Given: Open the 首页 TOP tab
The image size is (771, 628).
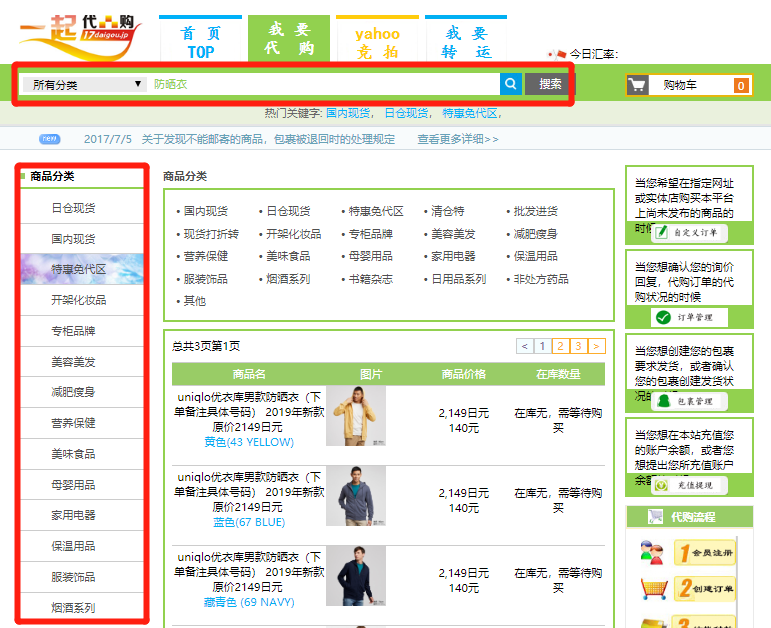Looking at the screenshot, I should point(201,39).
